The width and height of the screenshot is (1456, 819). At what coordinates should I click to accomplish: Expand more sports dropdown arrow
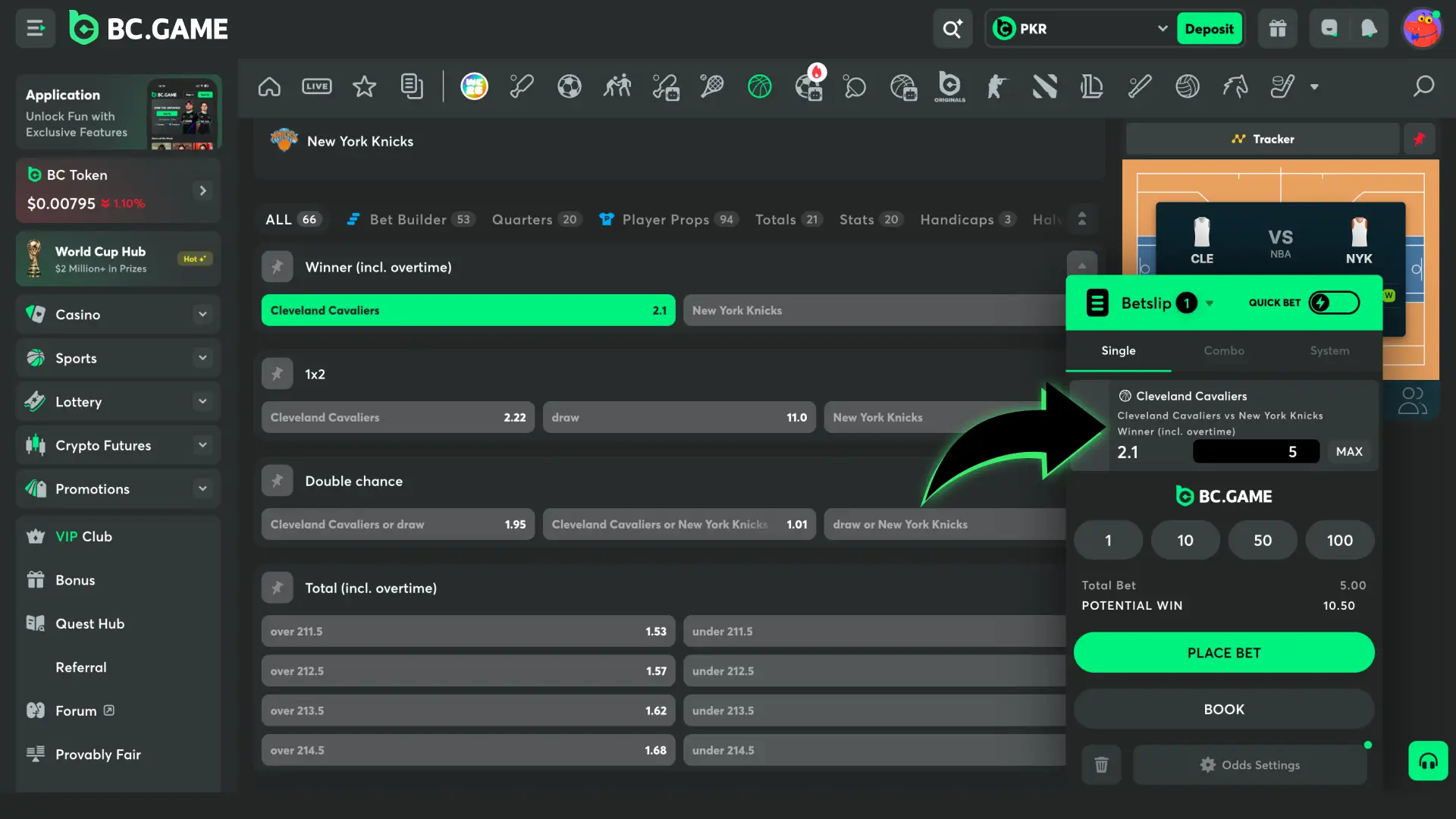point(1314,86)
